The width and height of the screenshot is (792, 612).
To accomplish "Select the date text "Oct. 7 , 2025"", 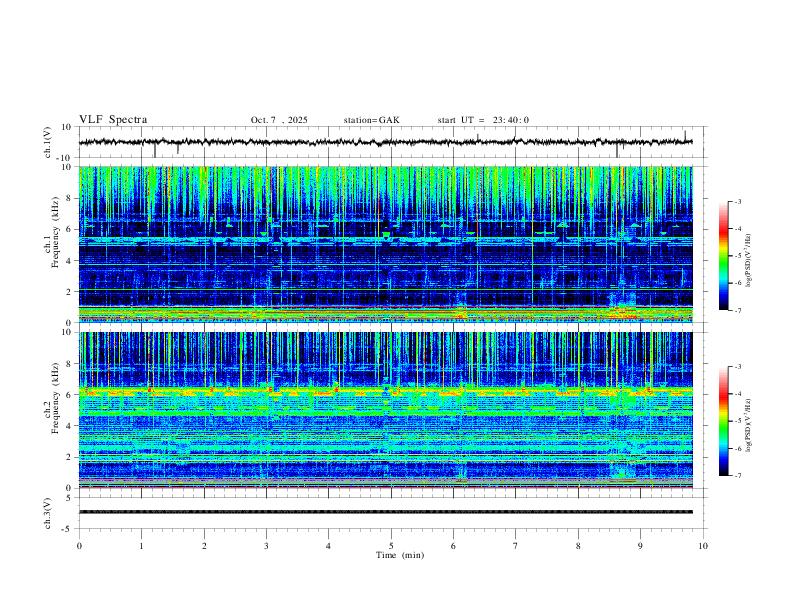I will coord(279,120).
